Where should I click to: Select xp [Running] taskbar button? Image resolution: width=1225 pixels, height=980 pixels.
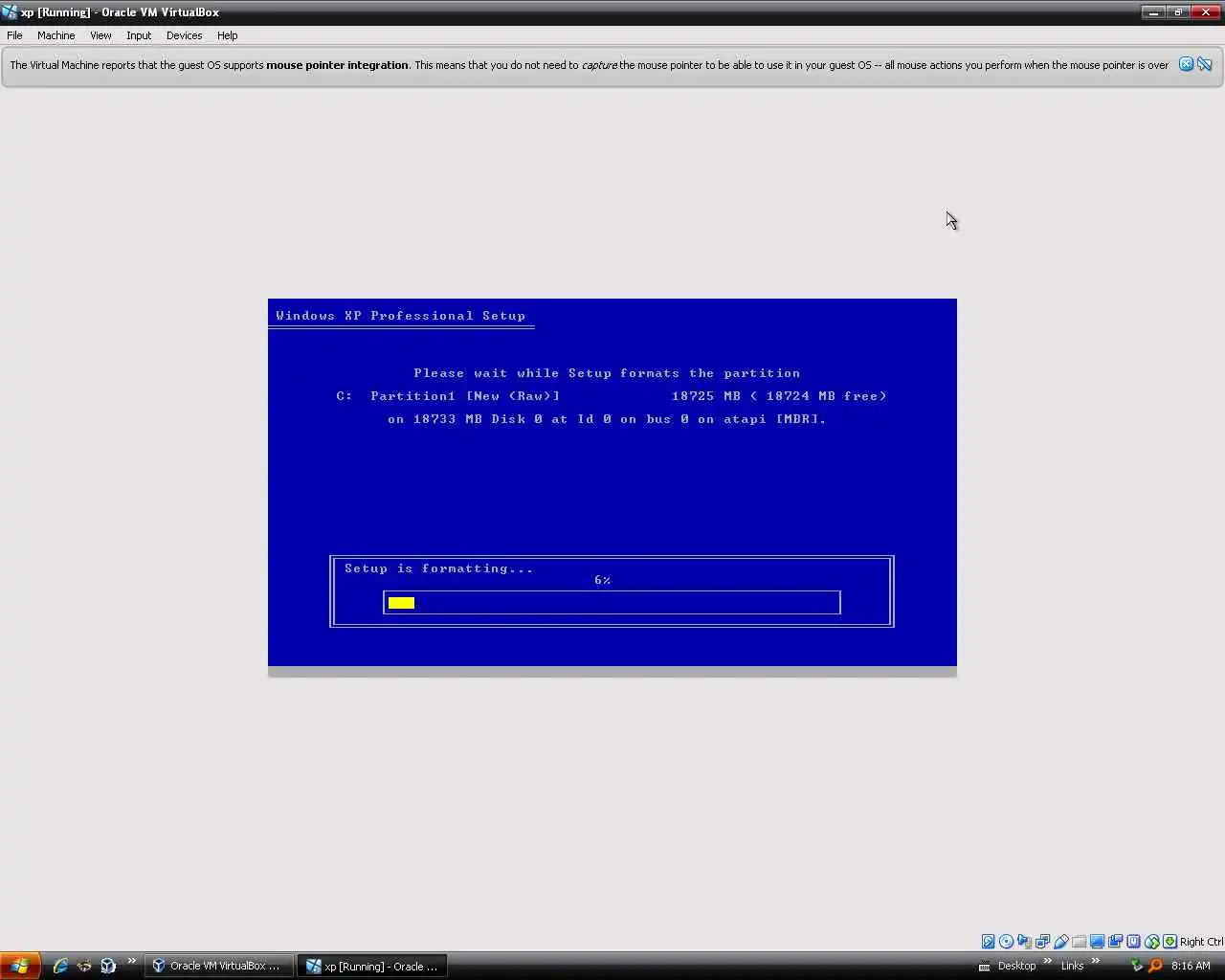(x=372, y=966)
